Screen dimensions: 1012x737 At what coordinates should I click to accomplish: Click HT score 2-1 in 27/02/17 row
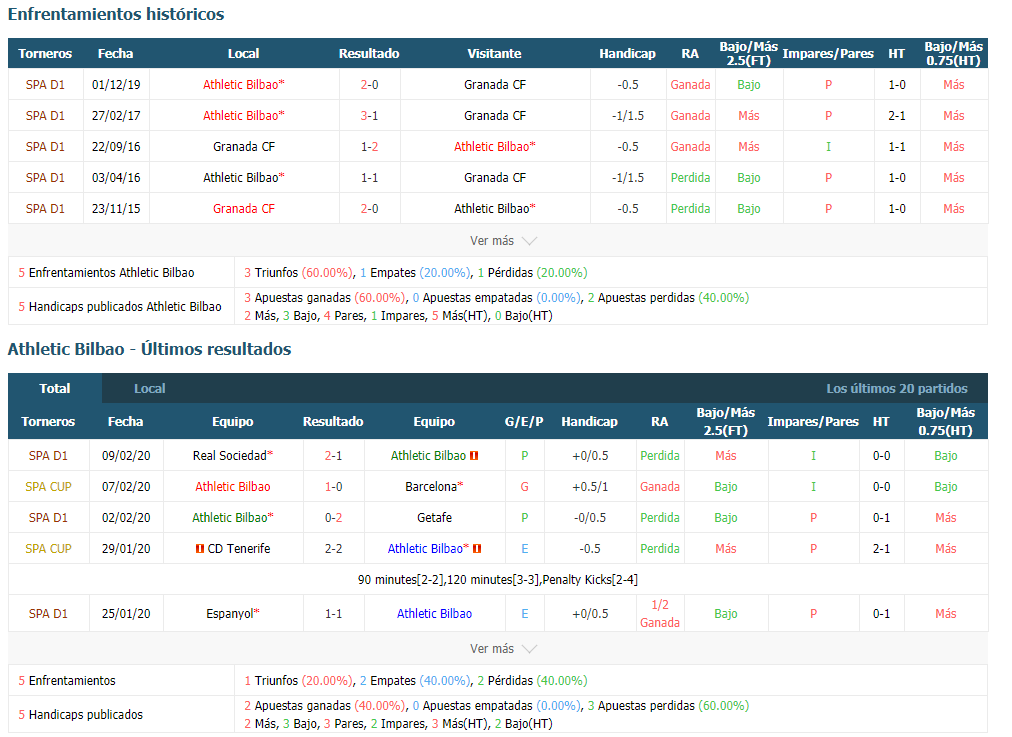[897, 116]
